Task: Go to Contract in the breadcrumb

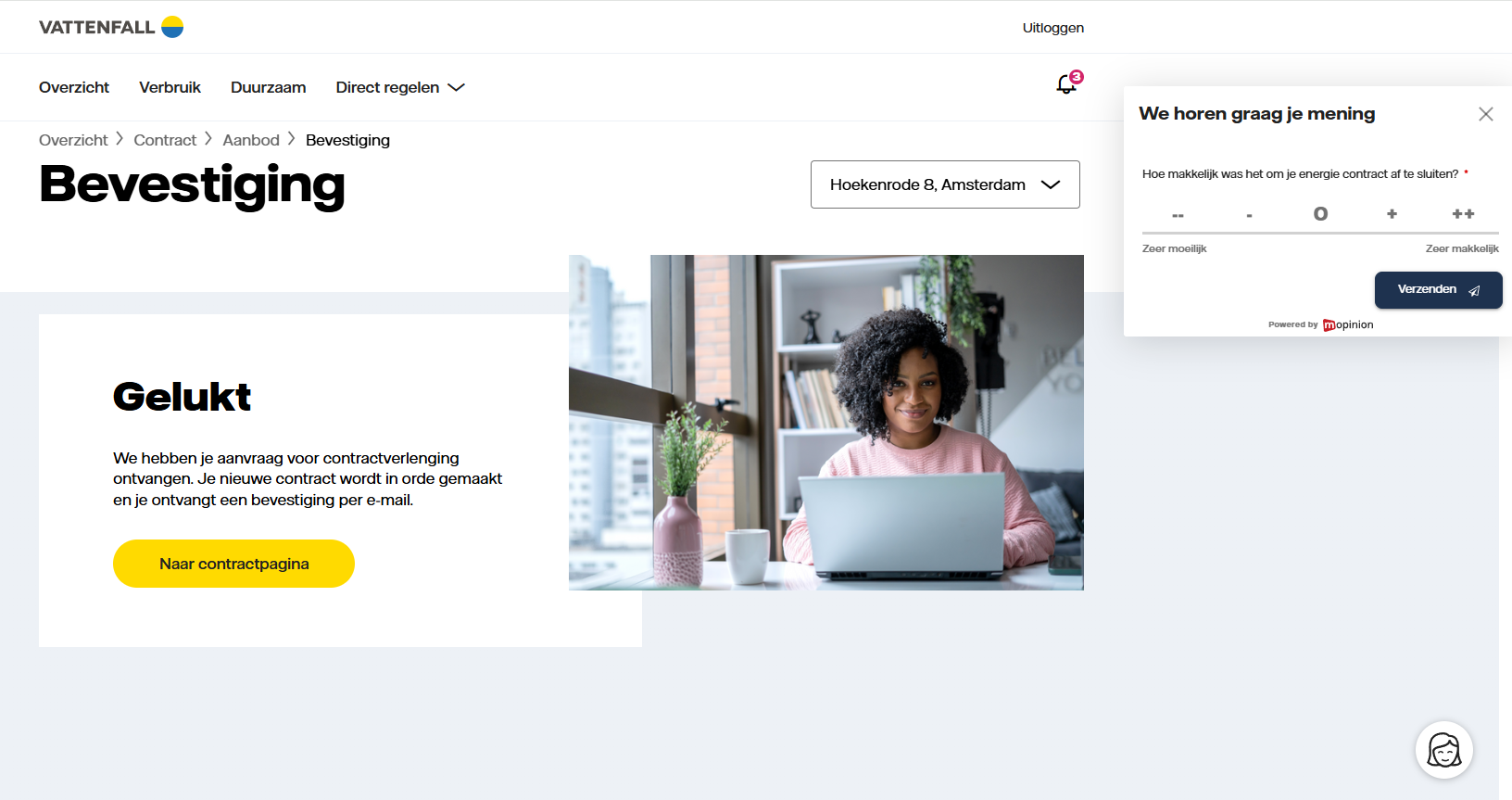Action: pyautogui.click(x=165, y=140)
